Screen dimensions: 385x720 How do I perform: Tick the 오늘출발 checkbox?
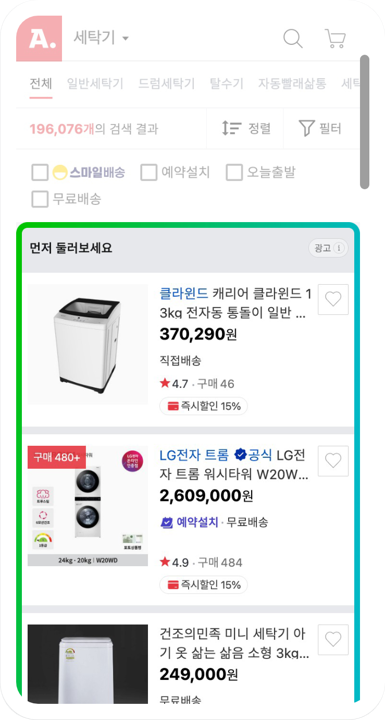(x=234, y=173)
